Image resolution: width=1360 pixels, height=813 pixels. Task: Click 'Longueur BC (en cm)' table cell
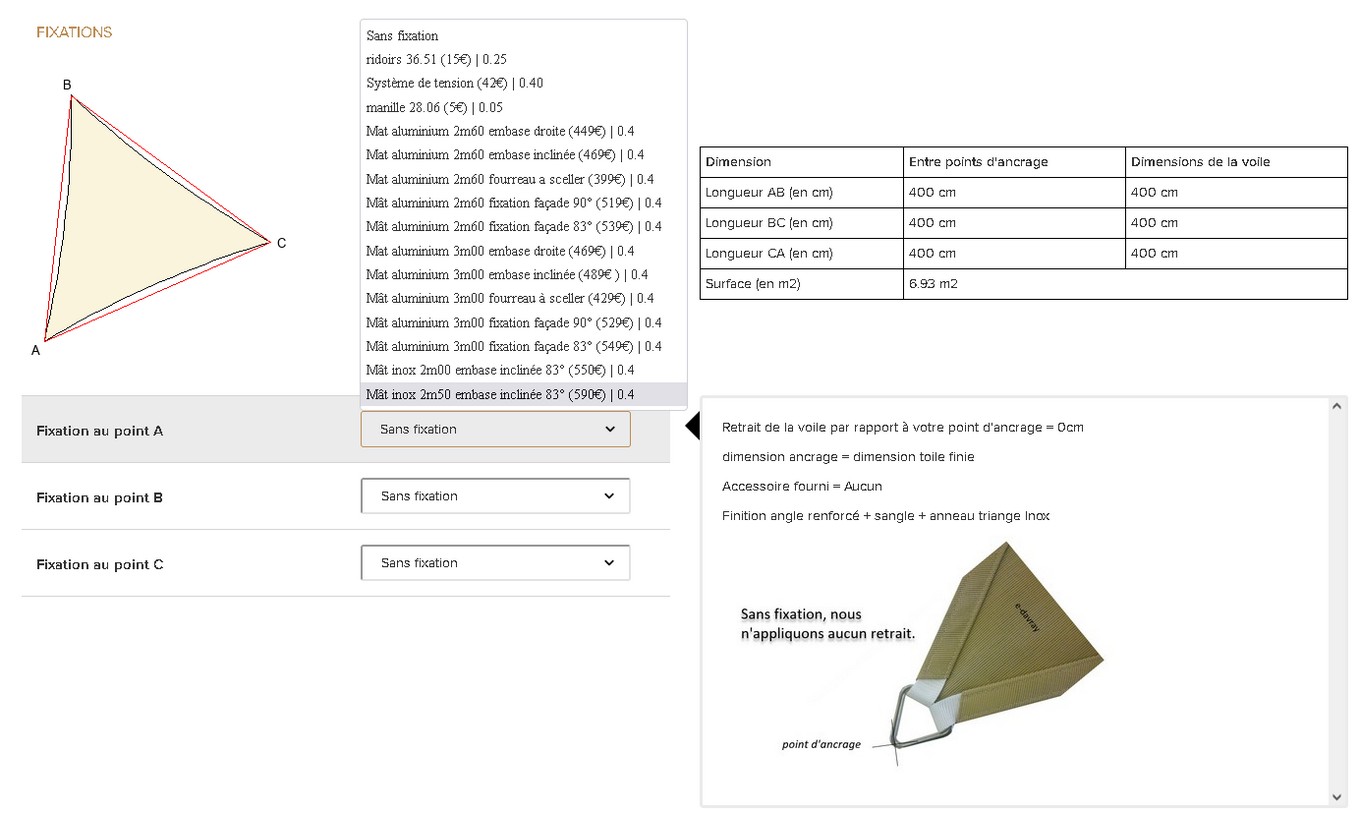[801, 223]
